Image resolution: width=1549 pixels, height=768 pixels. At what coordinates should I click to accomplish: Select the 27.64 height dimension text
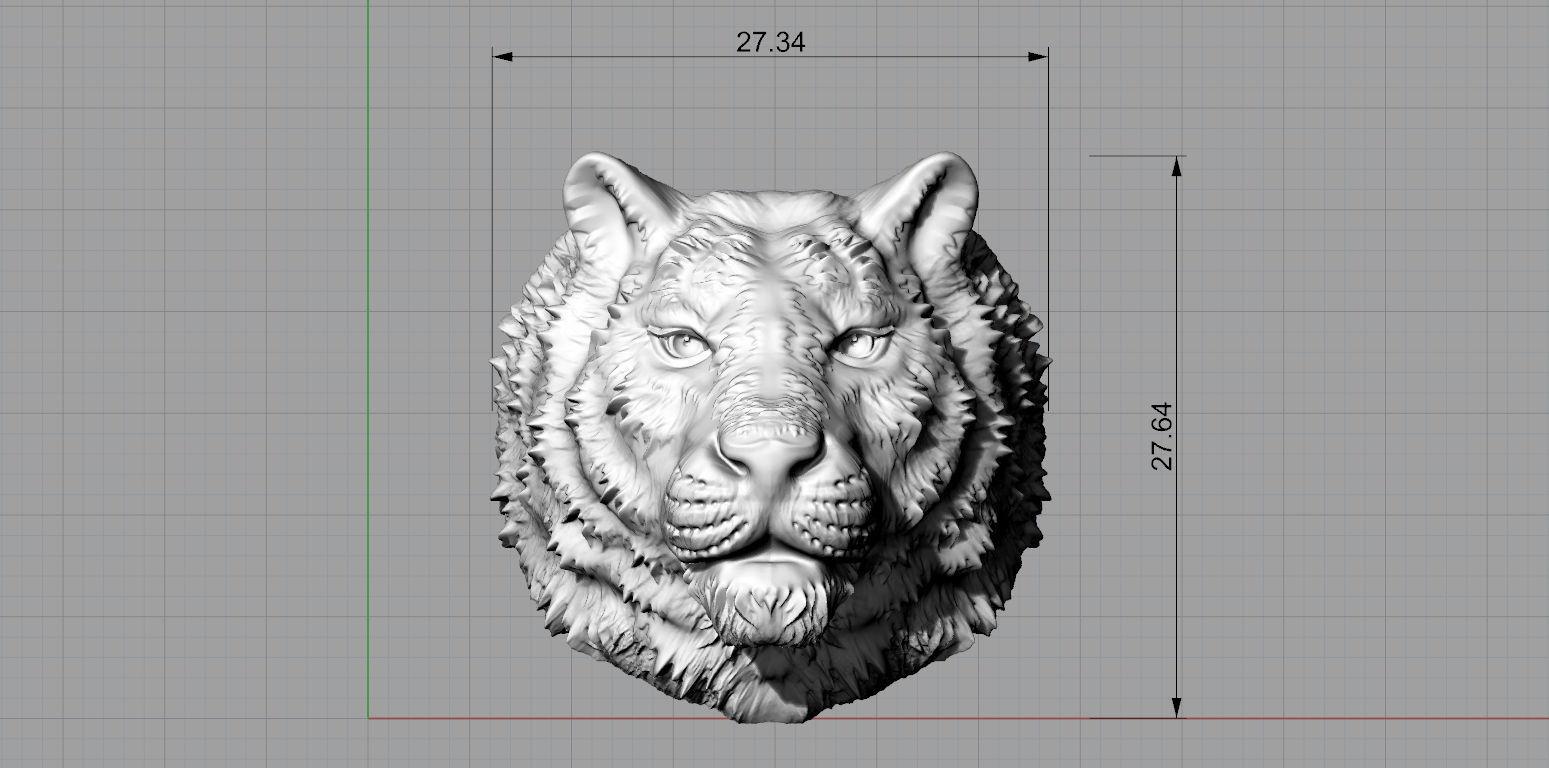(x=1161, y=436)
